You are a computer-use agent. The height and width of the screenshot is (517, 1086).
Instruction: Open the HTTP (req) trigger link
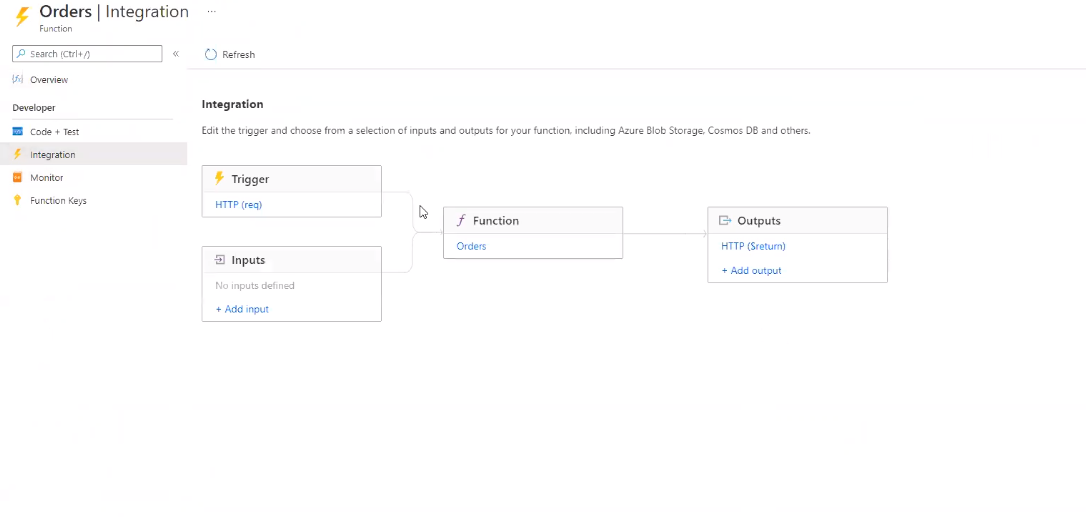tap(238, 204)
